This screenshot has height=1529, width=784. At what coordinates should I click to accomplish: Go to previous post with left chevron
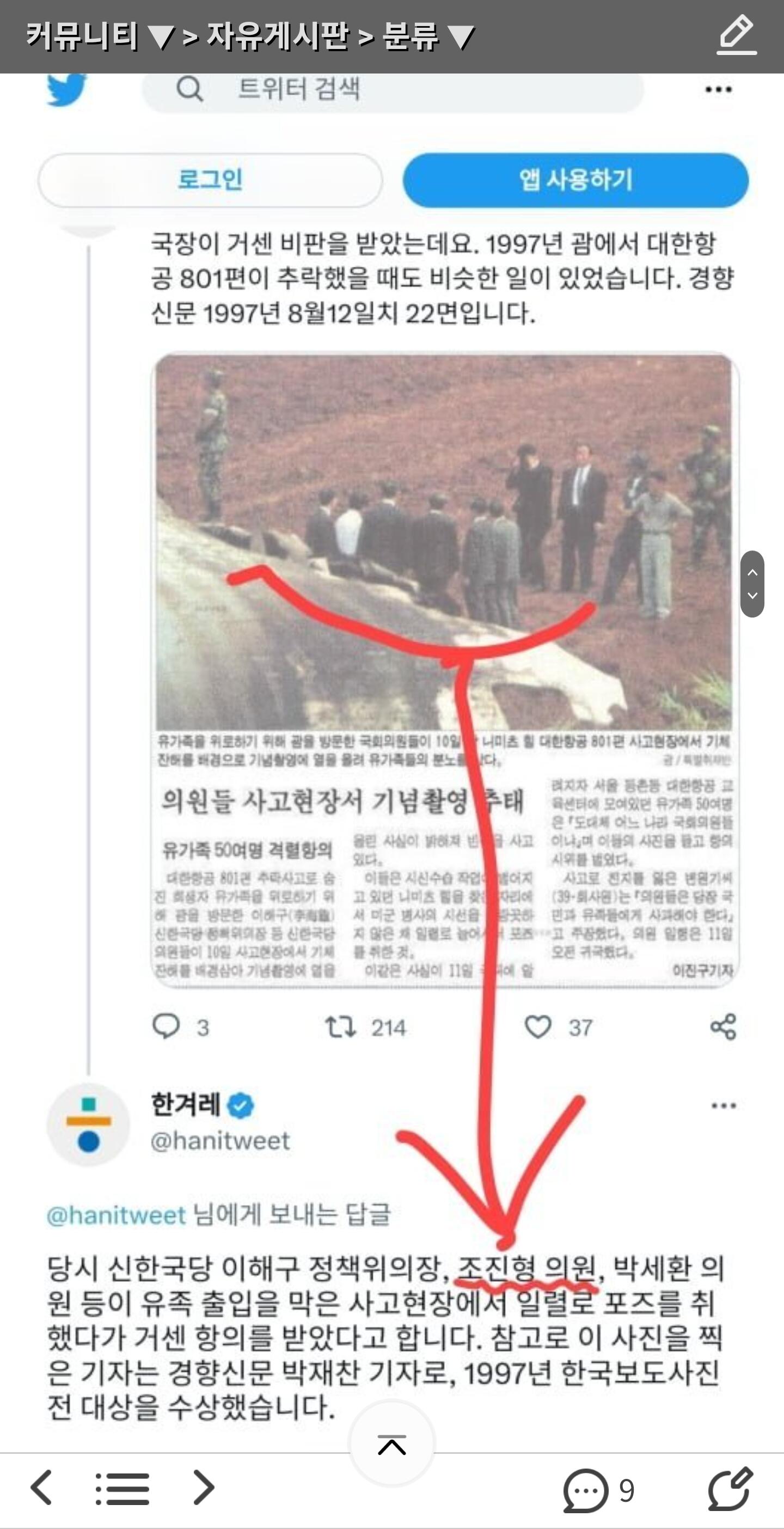[x=41, y=1488]
